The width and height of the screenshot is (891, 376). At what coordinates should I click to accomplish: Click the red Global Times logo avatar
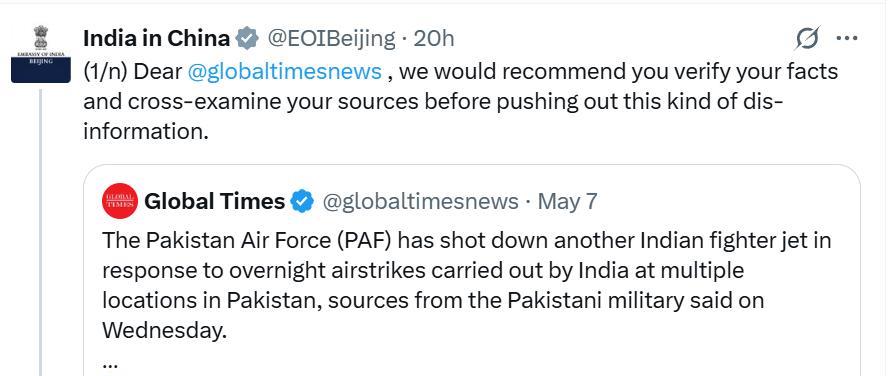[120, 201]
